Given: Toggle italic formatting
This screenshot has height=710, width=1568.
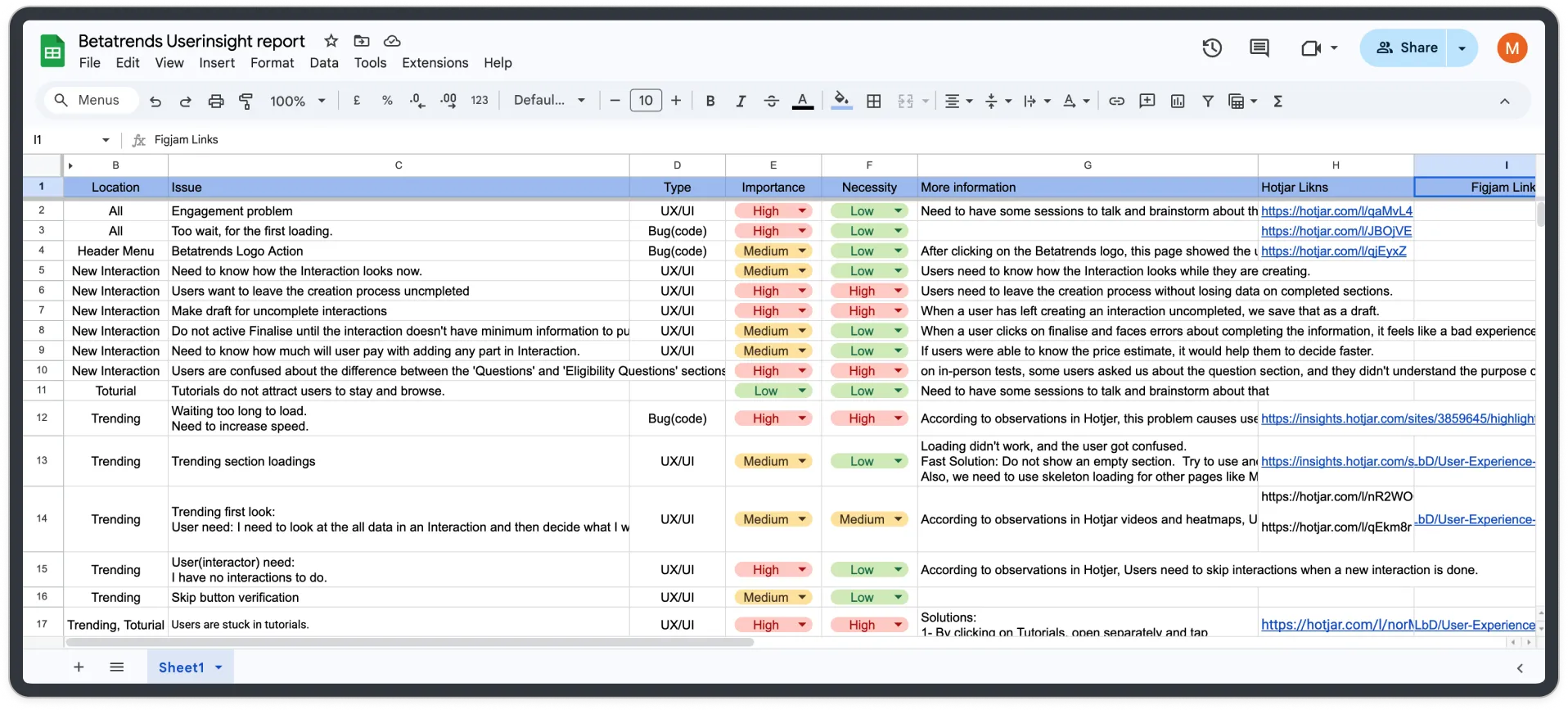Looking at the screenshot, I should coord(741,101).
